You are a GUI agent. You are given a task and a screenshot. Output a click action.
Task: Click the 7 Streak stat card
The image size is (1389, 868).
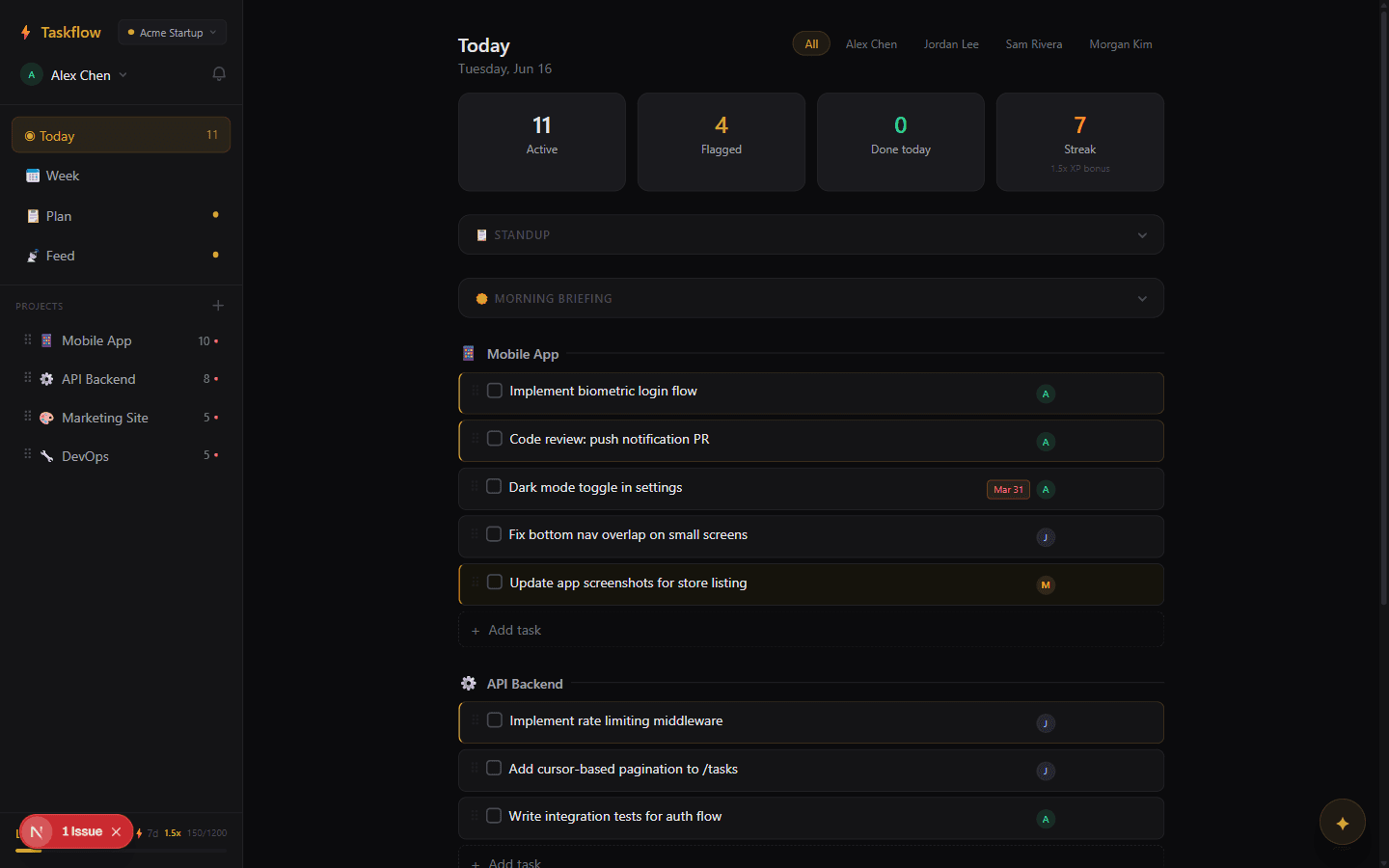coord(1080,142)
